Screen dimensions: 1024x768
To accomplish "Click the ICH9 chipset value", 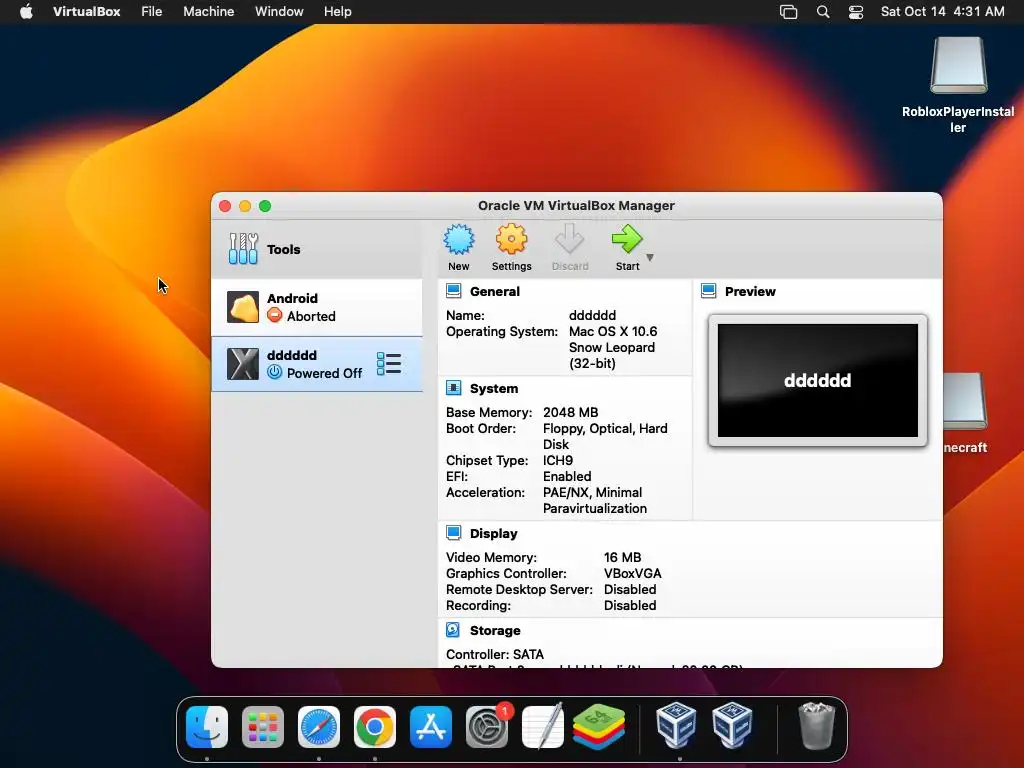I will (558, 460).
